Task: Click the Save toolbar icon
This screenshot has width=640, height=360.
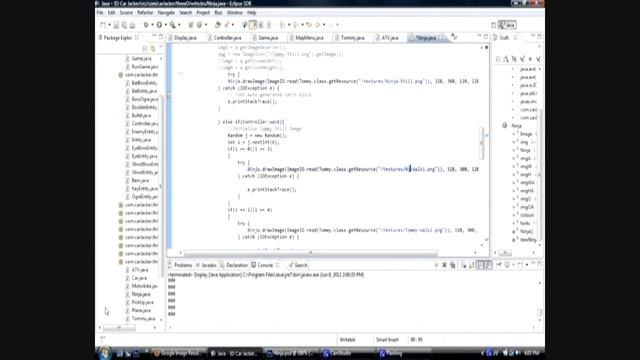Action: (x=116, y=25)
